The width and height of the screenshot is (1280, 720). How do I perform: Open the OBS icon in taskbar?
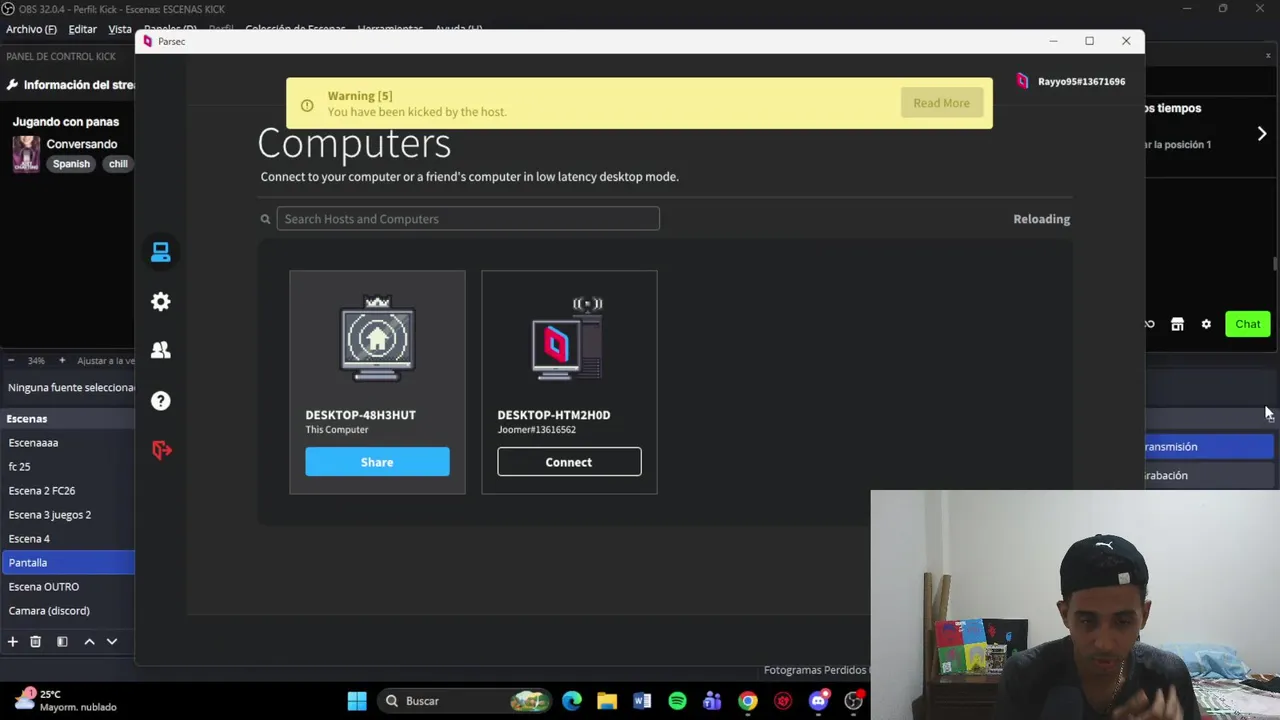click(854, 701)
